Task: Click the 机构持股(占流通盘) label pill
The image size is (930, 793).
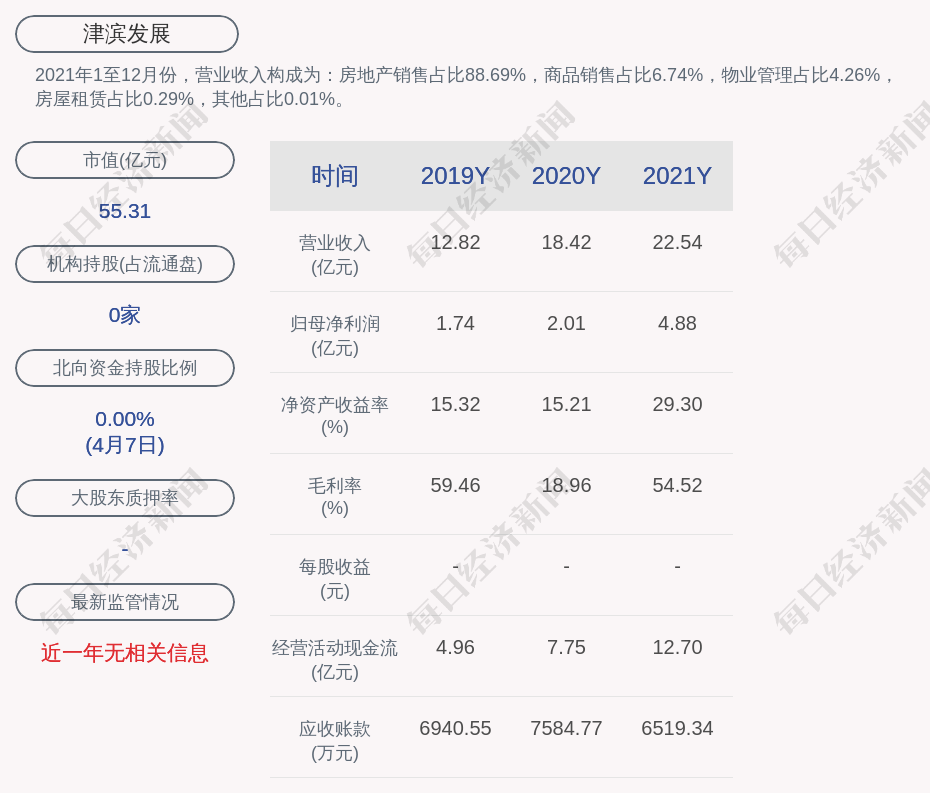Action: point(125,264)
